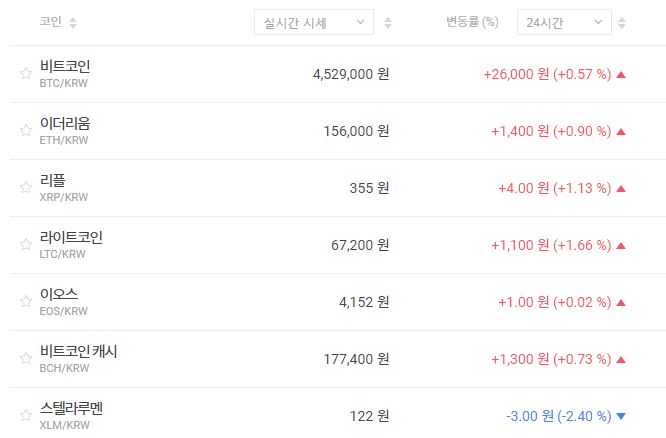Add Stellar Lumens to favorites star

(x=26, y=415)
